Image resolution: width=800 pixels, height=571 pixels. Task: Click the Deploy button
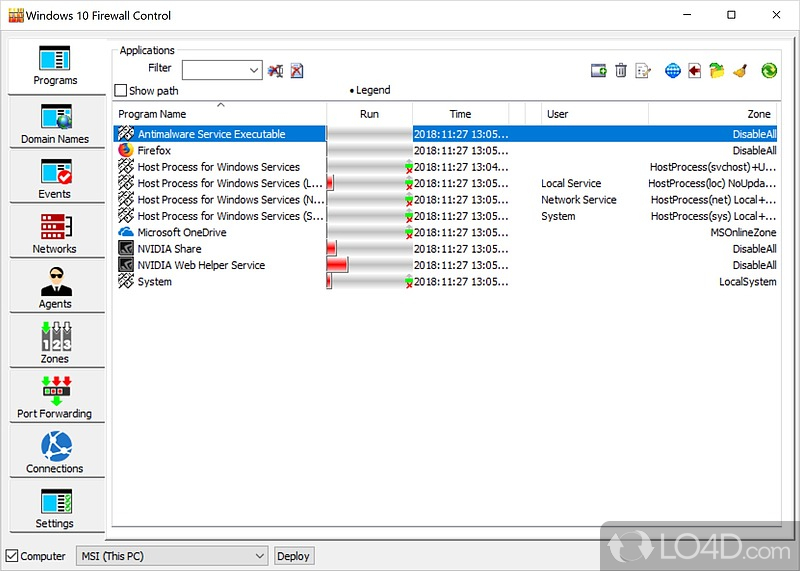(x=293, y=556)
